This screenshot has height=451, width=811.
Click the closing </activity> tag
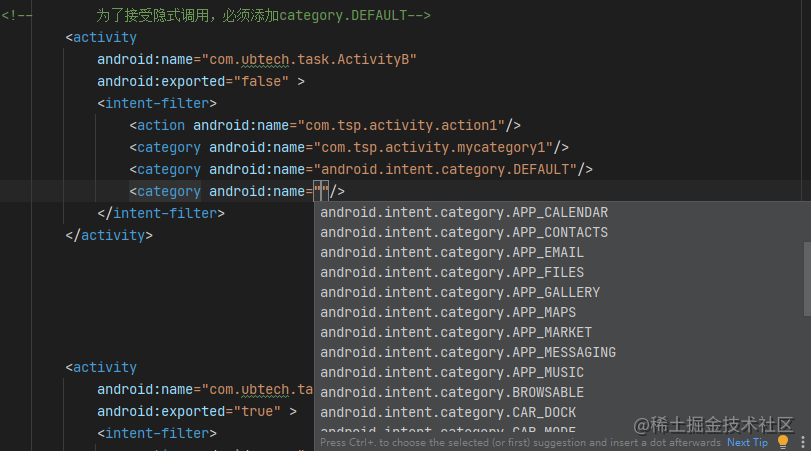(x=109, y=236)
